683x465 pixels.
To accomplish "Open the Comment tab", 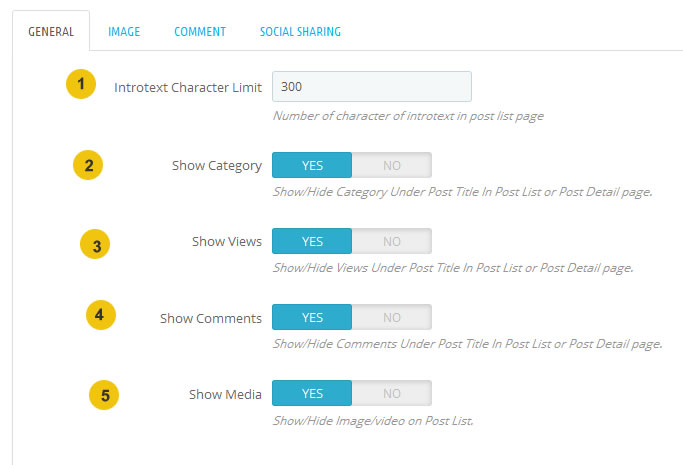I will point(200,32).
